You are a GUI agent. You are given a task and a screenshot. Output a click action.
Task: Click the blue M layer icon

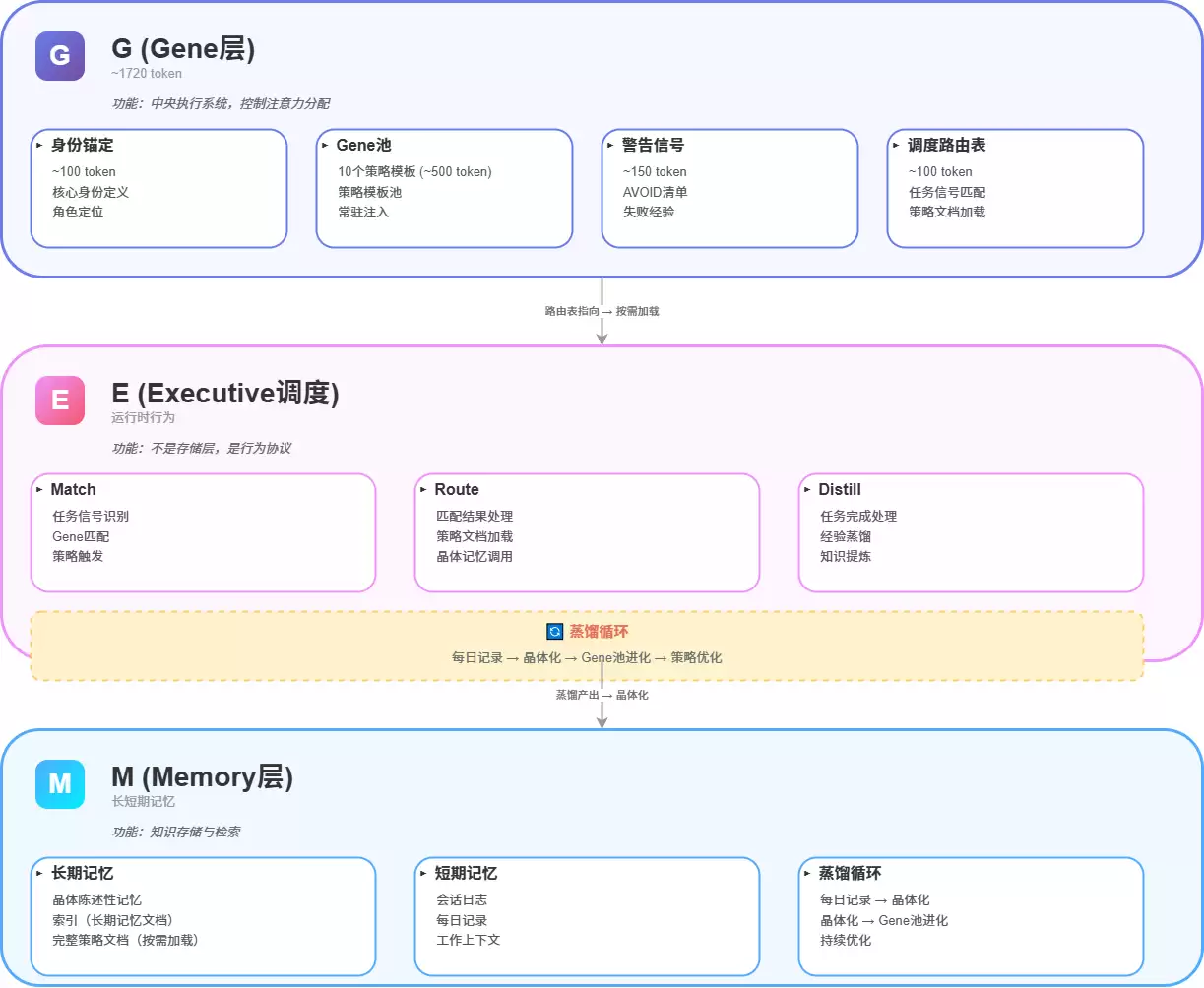(x=60, y=784)
